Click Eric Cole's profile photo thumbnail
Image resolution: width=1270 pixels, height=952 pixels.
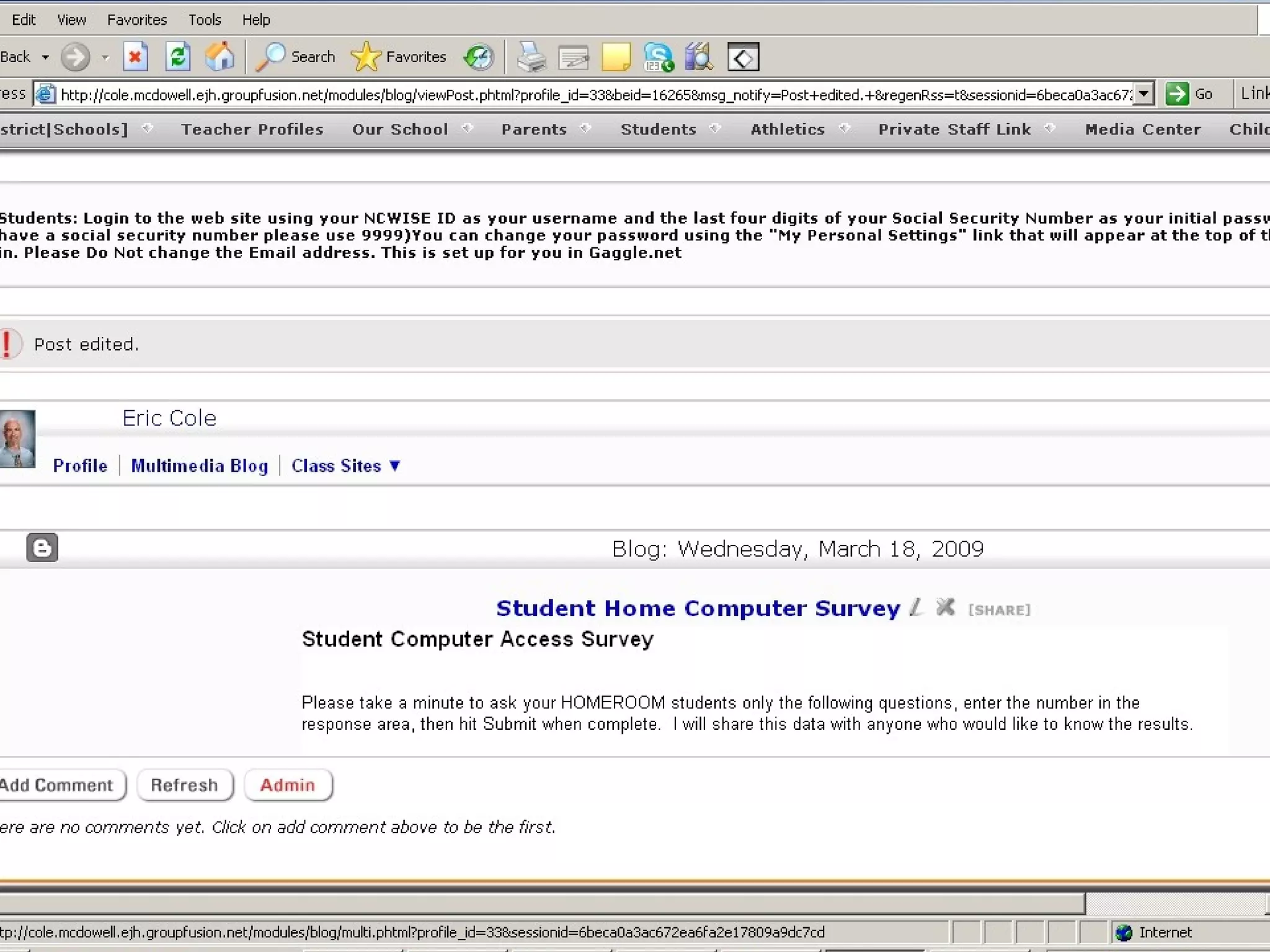[17, 439]
